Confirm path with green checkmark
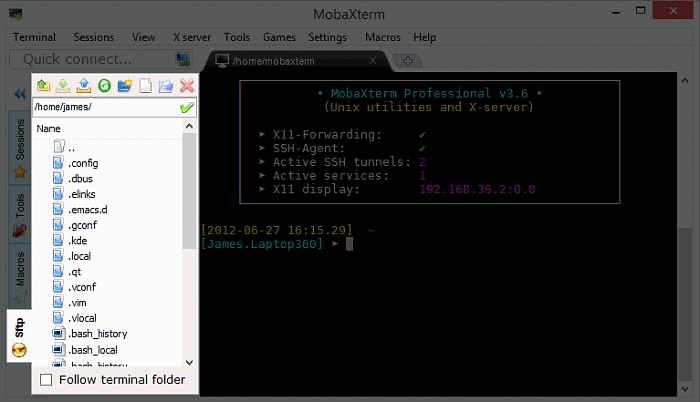The height and width of the screenshot is (402, 700). point(187,107)
